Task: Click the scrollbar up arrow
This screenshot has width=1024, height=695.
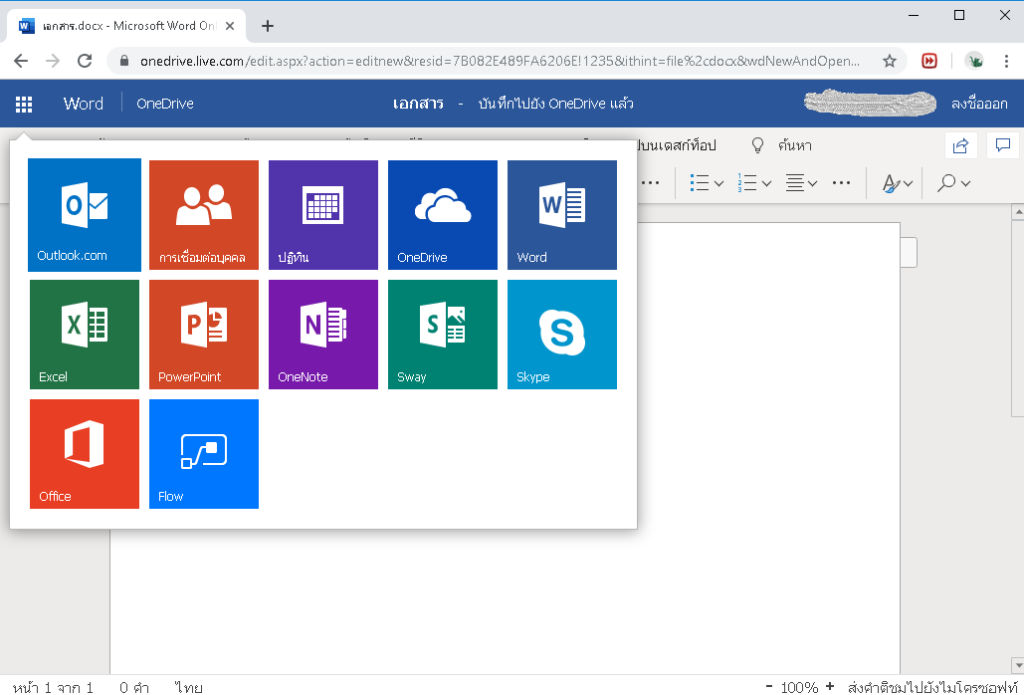Action: 1017,212
